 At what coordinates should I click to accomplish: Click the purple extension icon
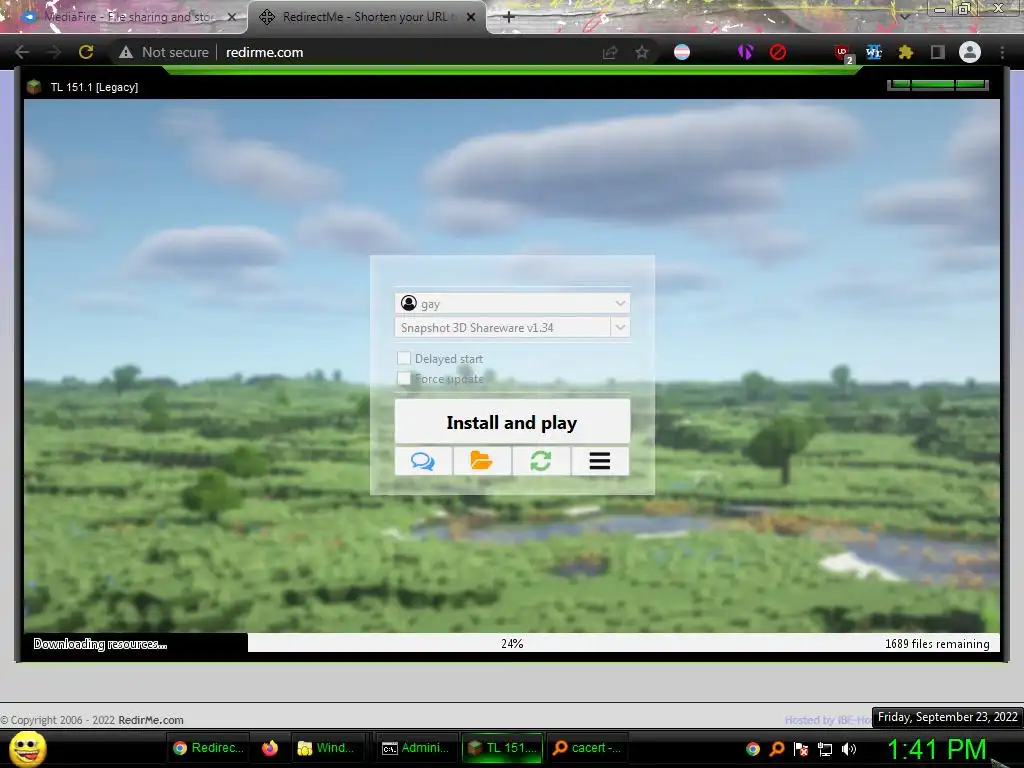pos(745,52)
